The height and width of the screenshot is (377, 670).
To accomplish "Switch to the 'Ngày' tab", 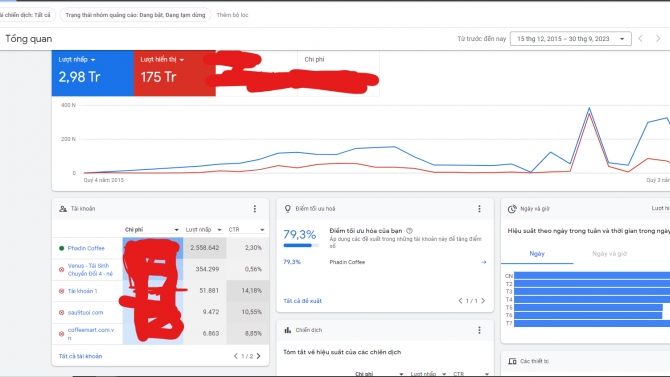I will pyautogui.click(x=537, y=253).
